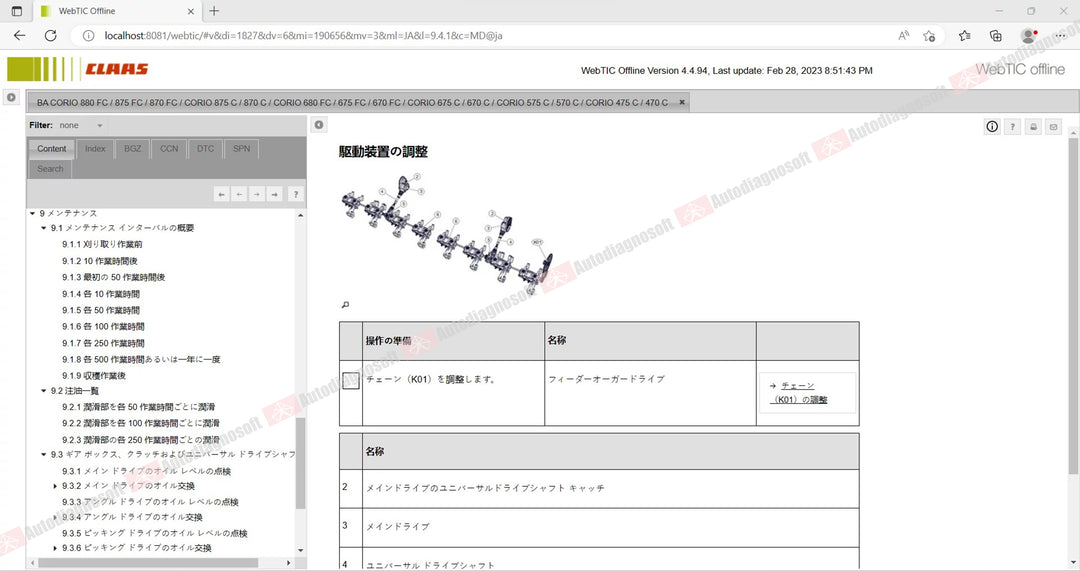Open 9.1.3 最初の 50 作業時間後

(114, 278)
